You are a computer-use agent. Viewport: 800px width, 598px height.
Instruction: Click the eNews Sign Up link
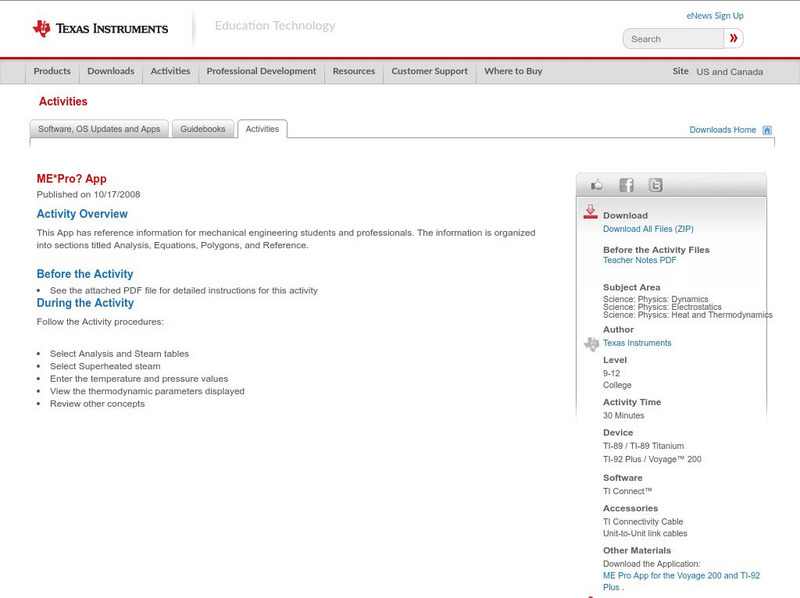(x=714, y=16)
